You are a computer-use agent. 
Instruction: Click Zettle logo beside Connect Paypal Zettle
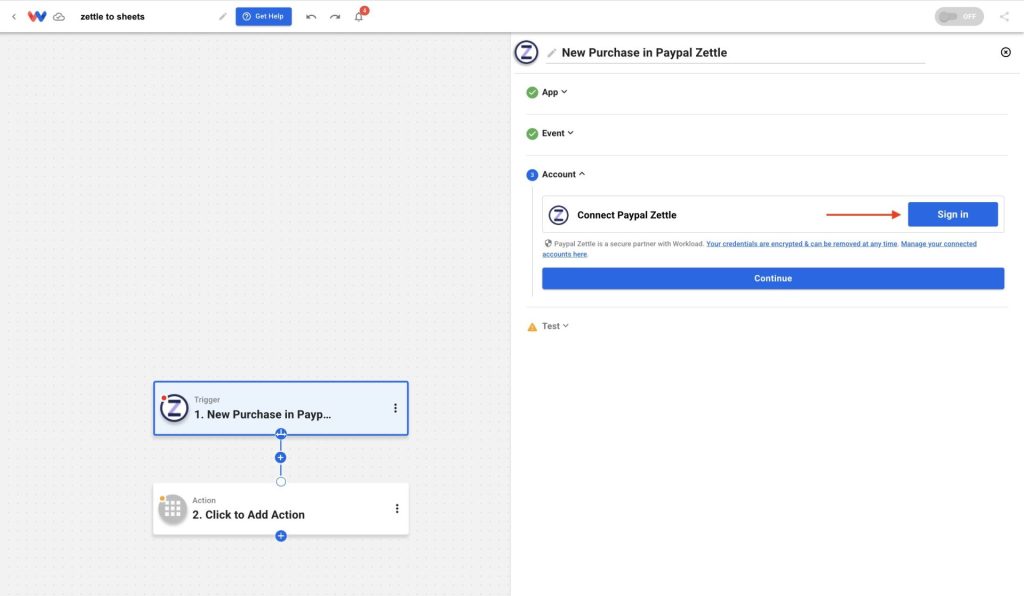[558, 215]
